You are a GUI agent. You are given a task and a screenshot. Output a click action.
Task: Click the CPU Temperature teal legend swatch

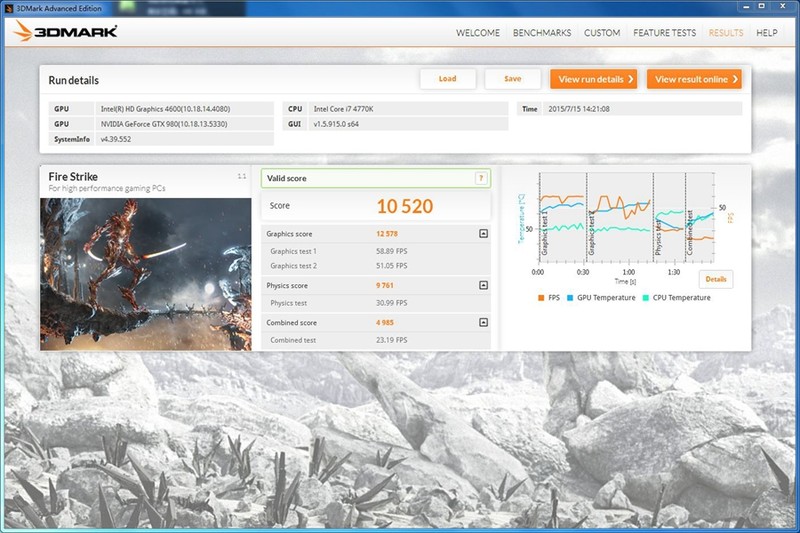click(x=645, y=298)
